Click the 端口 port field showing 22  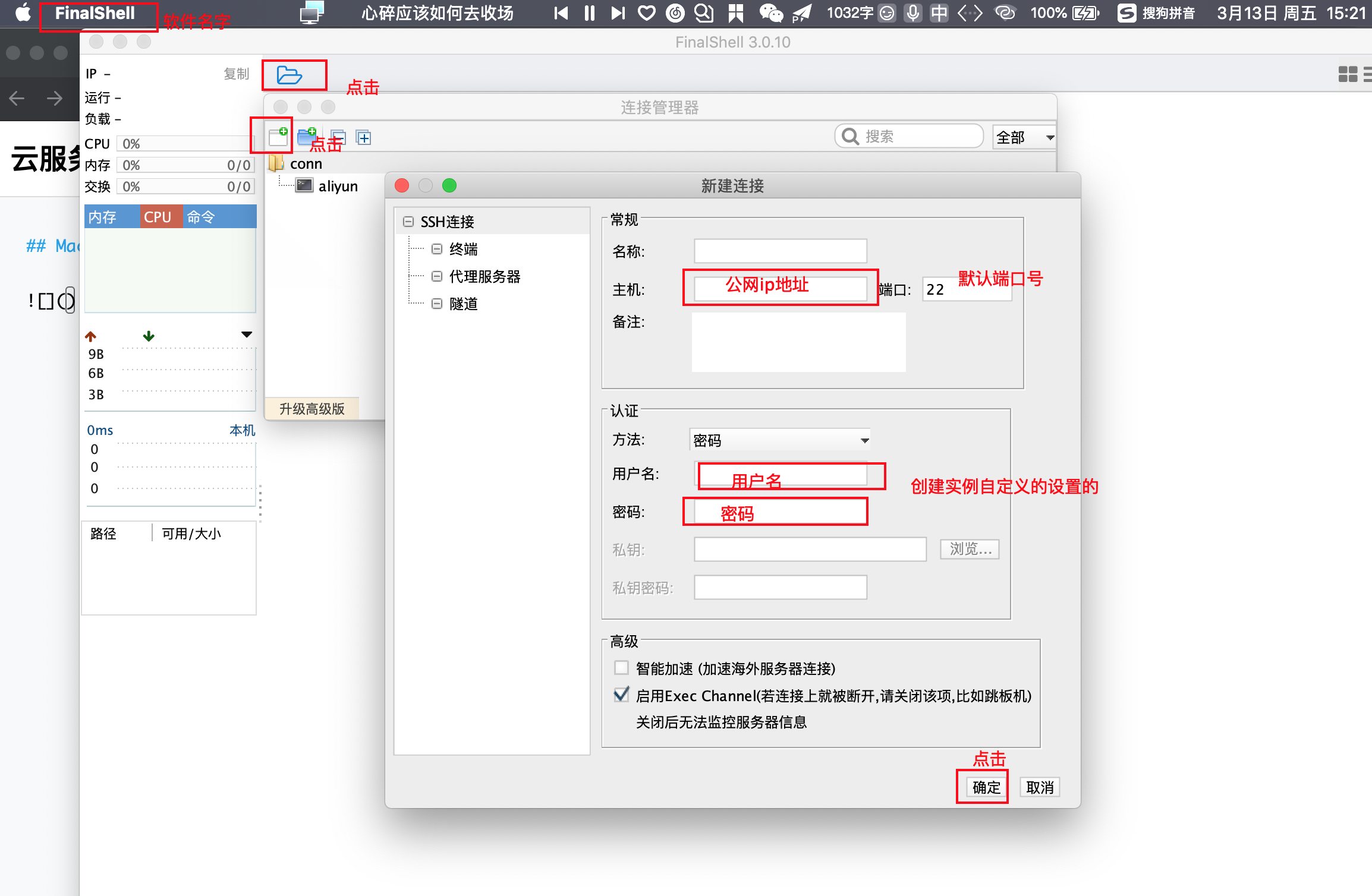point(967,289)
